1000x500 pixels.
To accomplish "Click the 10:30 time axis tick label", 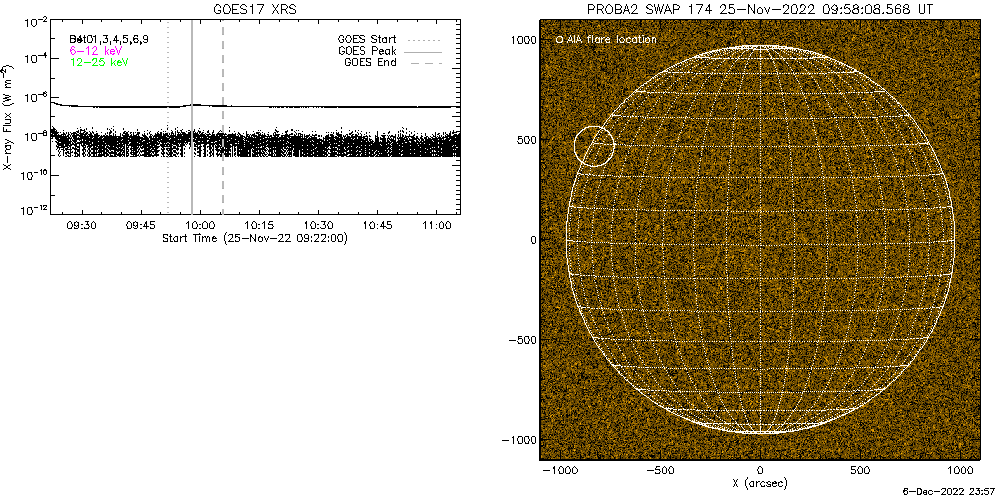I will pyautogui.click(x=318, y=226).
